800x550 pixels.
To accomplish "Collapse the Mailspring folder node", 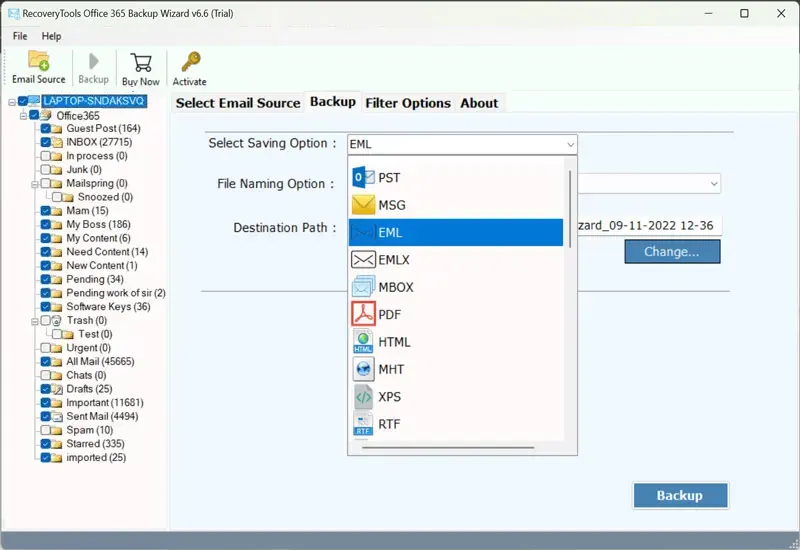I will [x=34, y=184].
